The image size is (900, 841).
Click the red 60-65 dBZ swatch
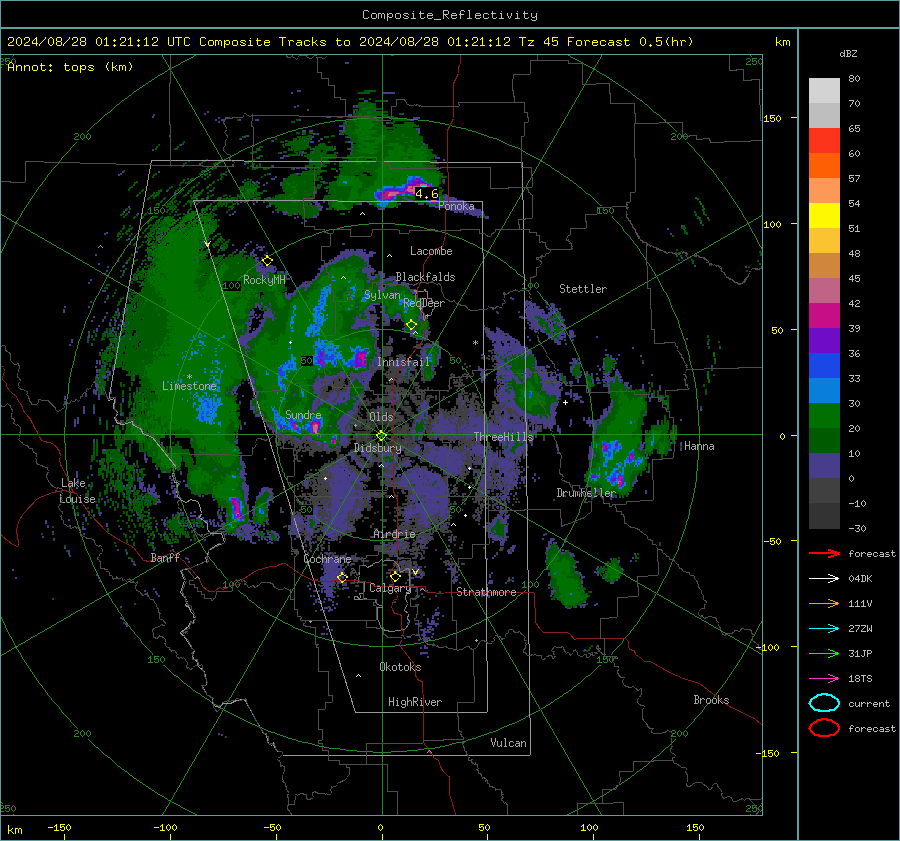(824, 141)
